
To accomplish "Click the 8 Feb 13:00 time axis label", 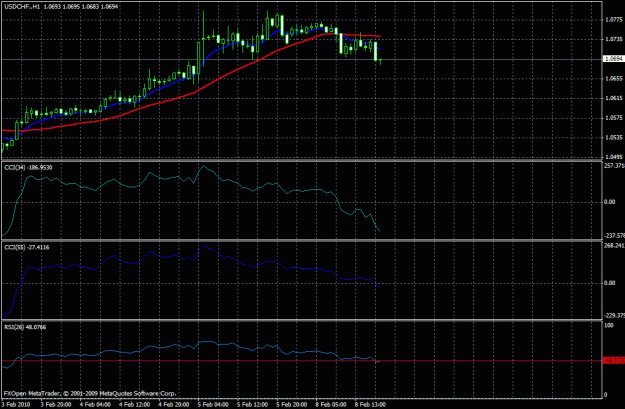I will point(370,405).
